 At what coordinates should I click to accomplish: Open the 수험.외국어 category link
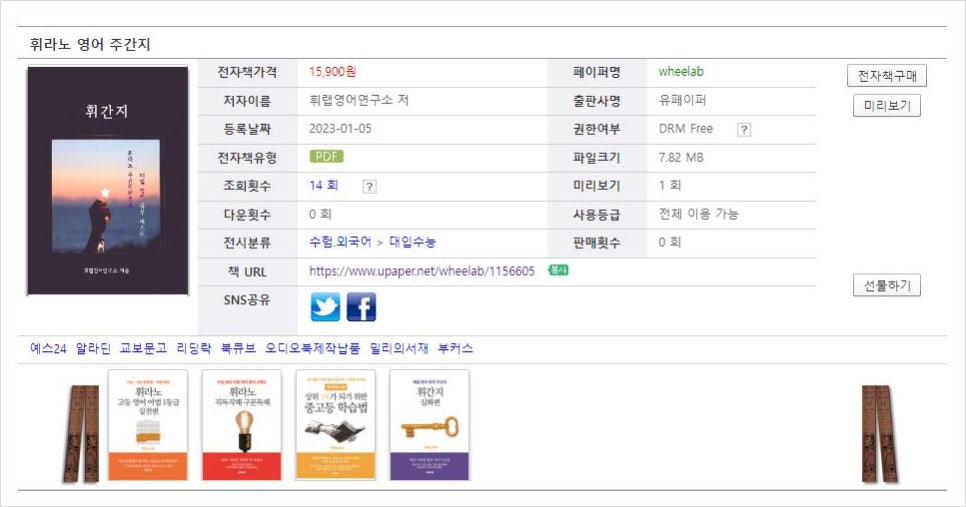[x=340, y=242]
